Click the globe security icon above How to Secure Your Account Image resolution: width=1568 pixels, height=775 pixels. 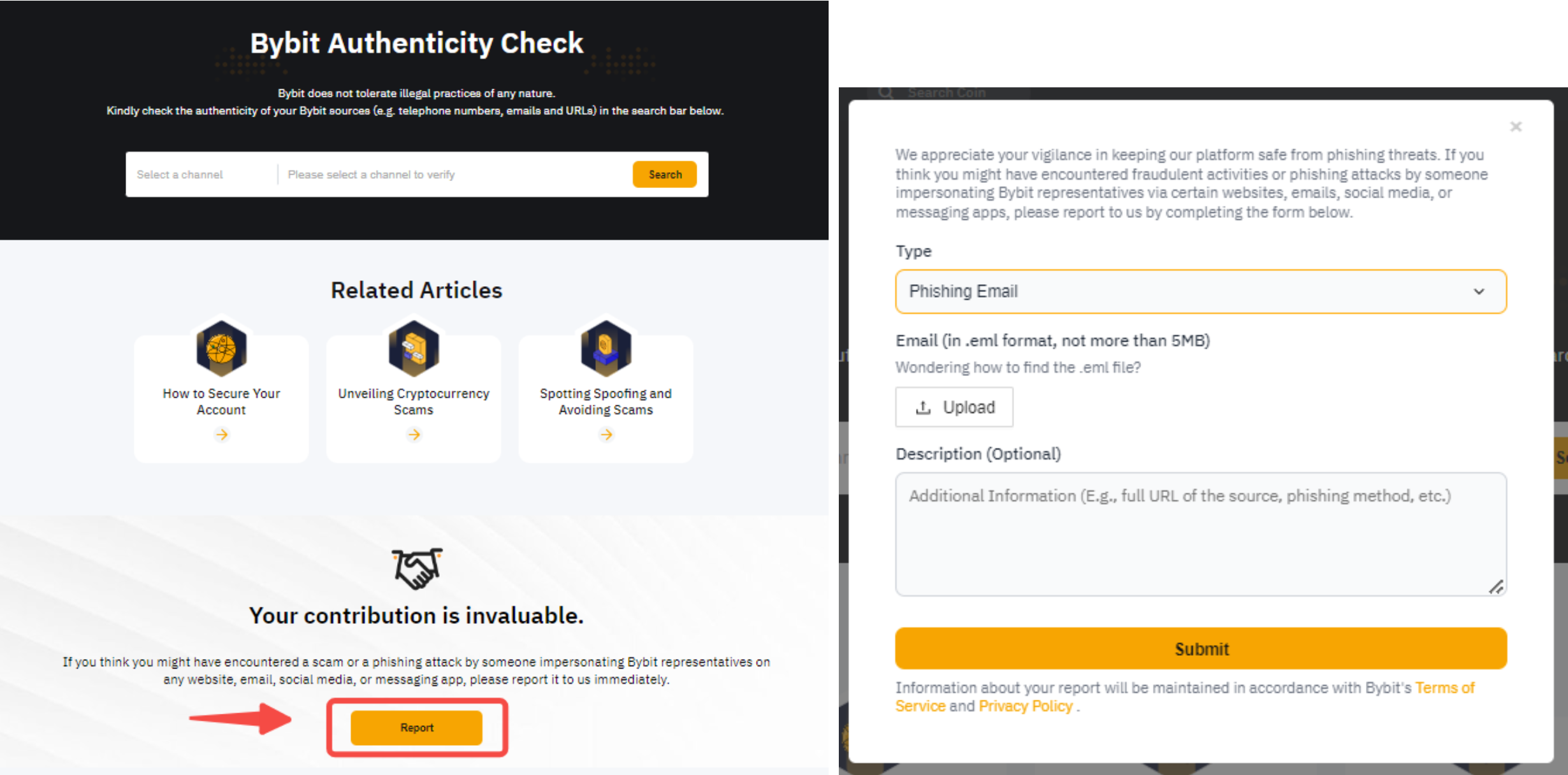(221, 349)
